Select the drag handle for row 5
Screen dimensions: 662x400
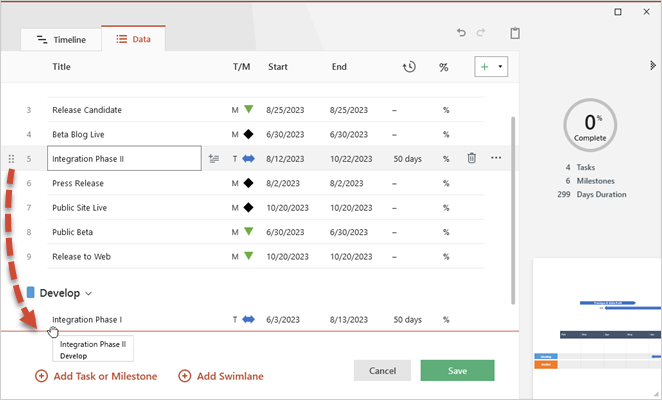click(x=11, y=159)
